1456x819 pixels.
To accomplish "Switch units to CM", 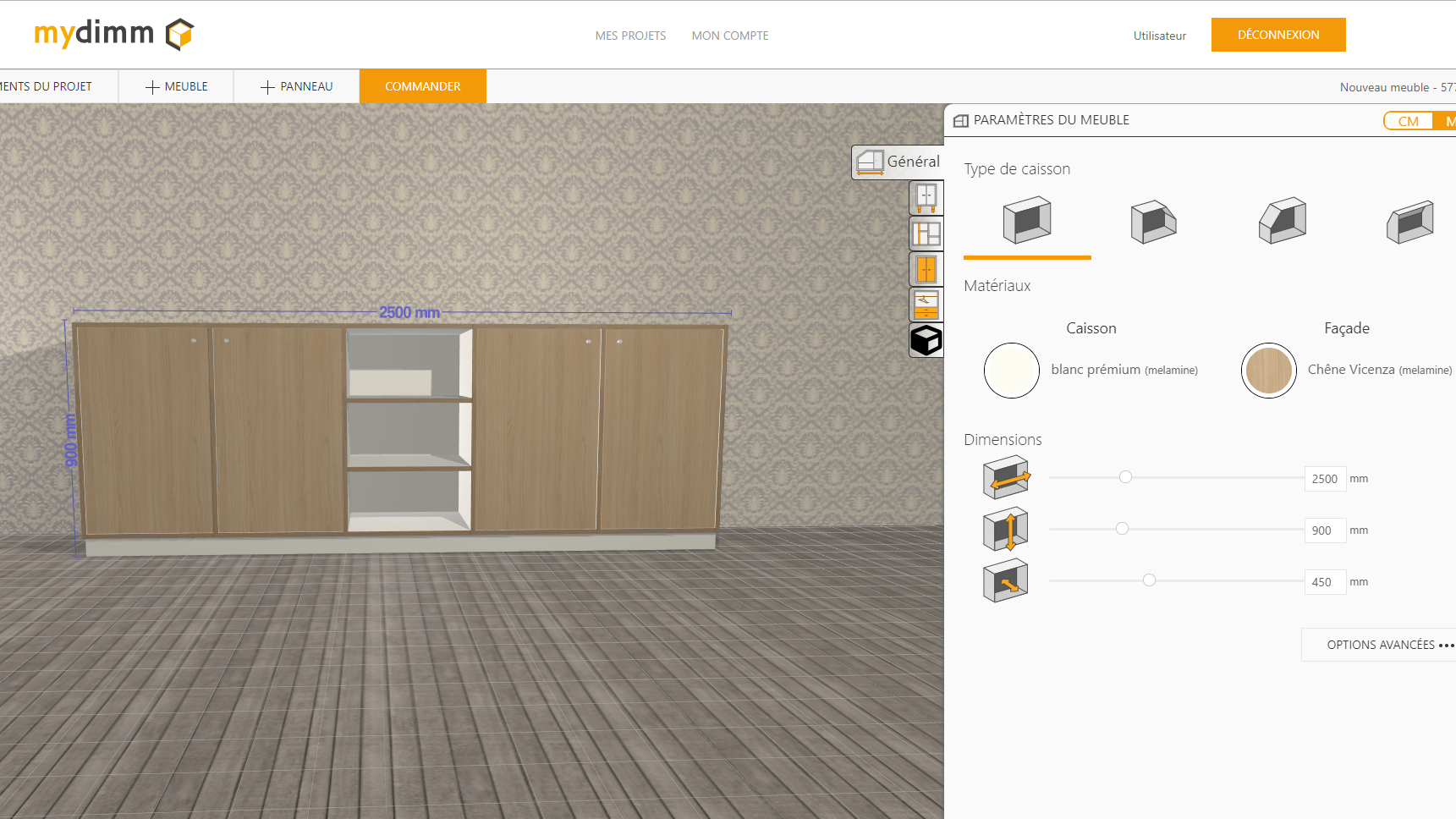I will tap(1408, 121).
